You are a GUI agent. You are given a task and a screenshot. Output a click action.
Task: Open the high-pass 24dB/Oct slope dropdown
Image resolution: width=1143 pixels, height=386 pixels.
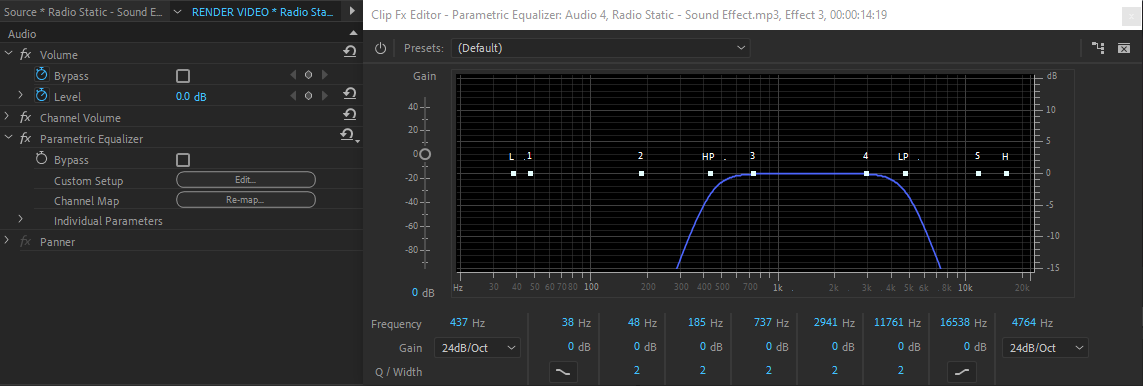(477, 348)
